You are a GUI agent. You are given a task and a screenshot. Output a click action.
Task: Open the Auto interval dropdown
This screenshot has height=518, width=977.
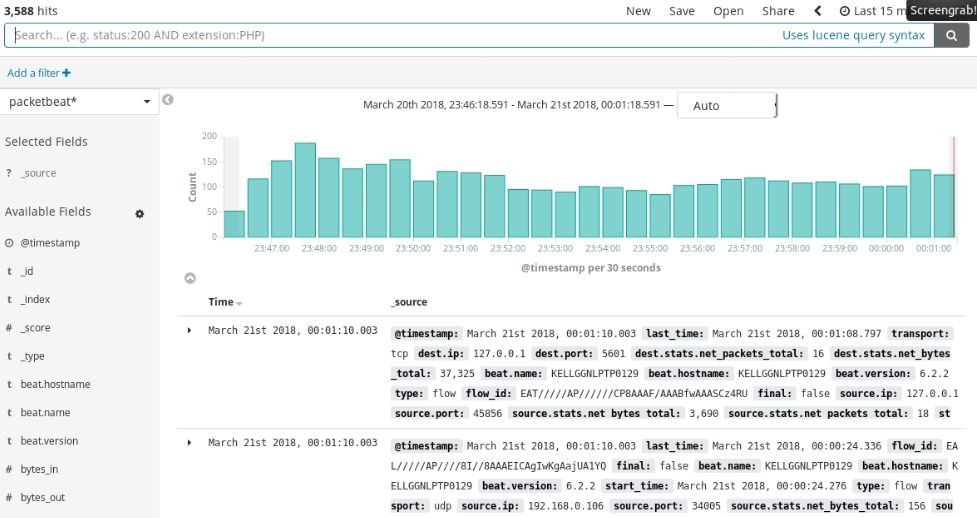(727, 105)
